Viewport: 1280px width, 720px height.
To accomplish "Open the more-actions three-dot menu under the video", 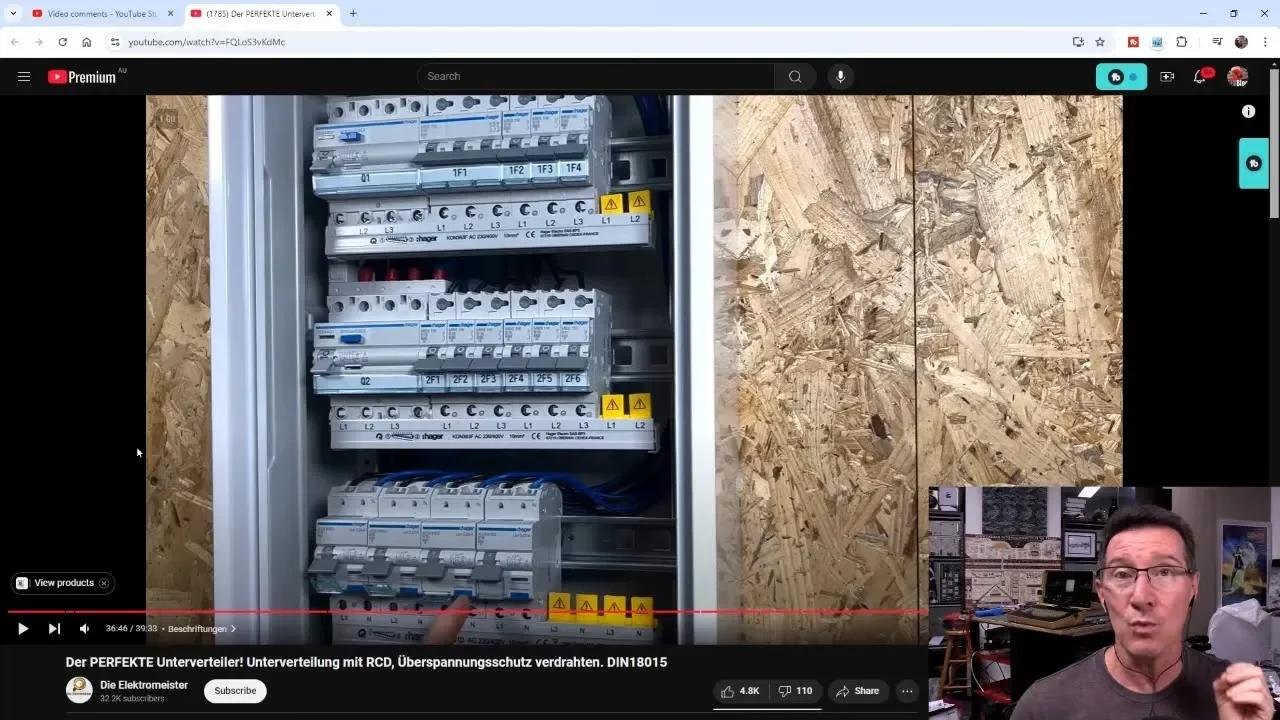I will [x=907, y=691].
